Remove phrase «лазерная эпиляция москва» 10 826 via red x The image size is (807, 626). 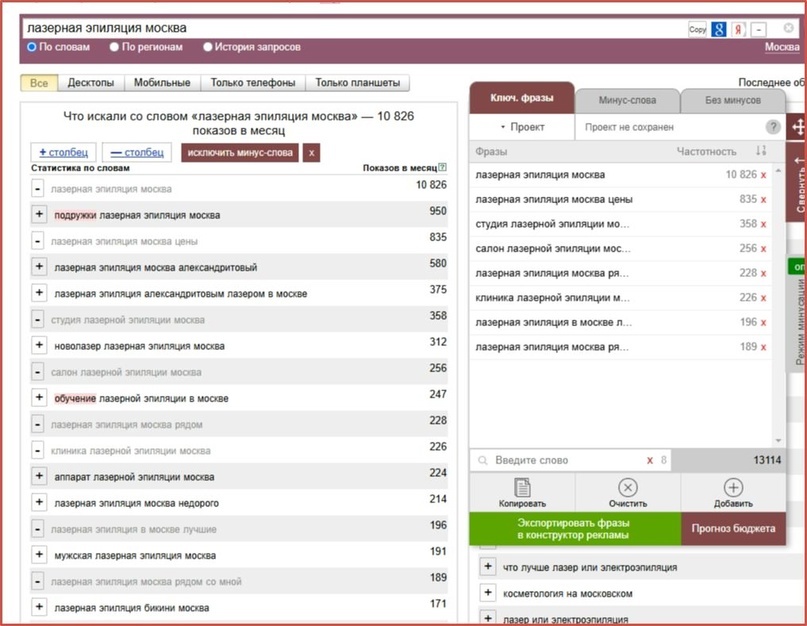click(763, 175)
